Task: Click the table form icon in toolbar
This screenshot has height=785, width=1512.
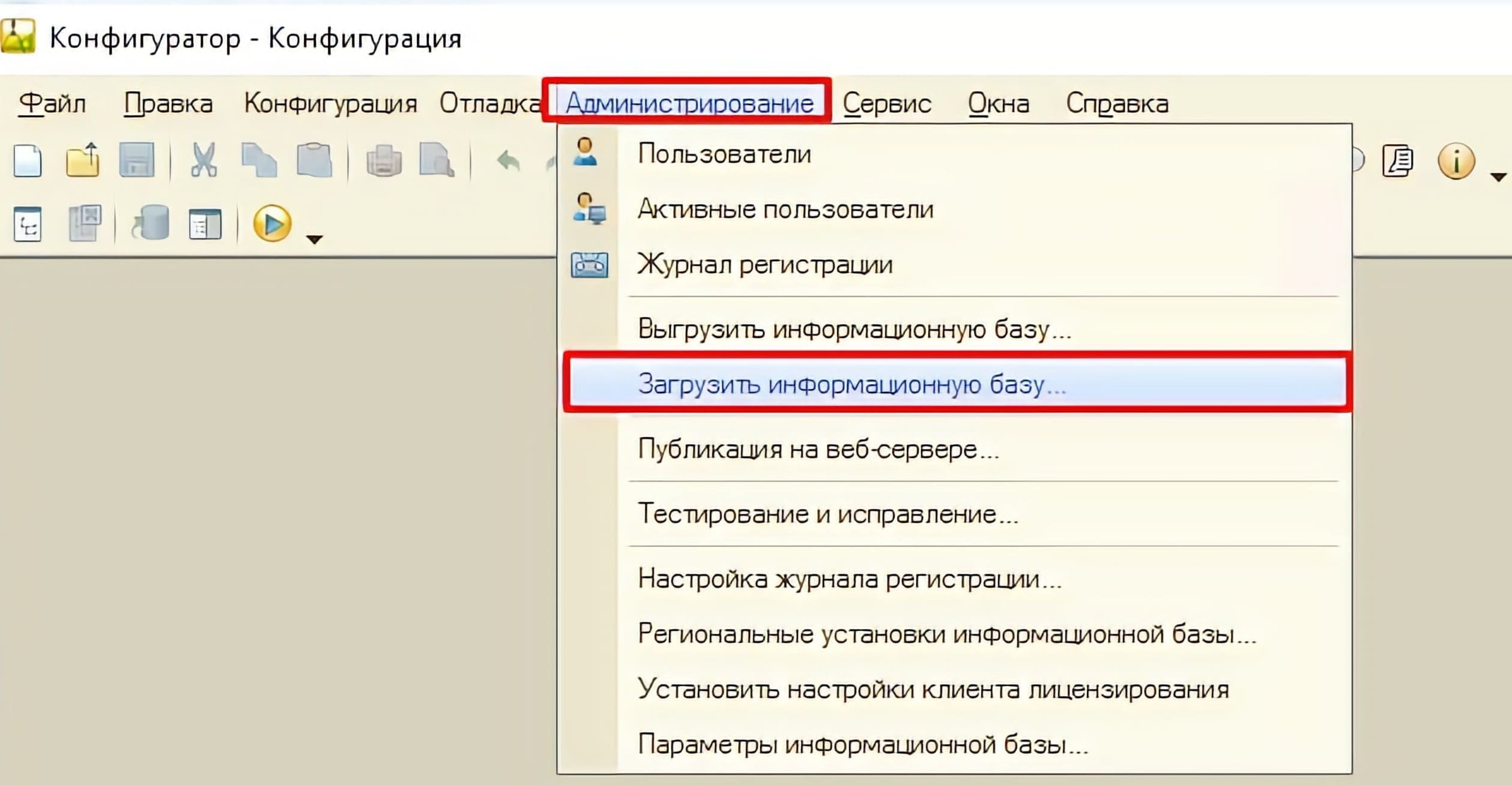Action: coord(205,224)
